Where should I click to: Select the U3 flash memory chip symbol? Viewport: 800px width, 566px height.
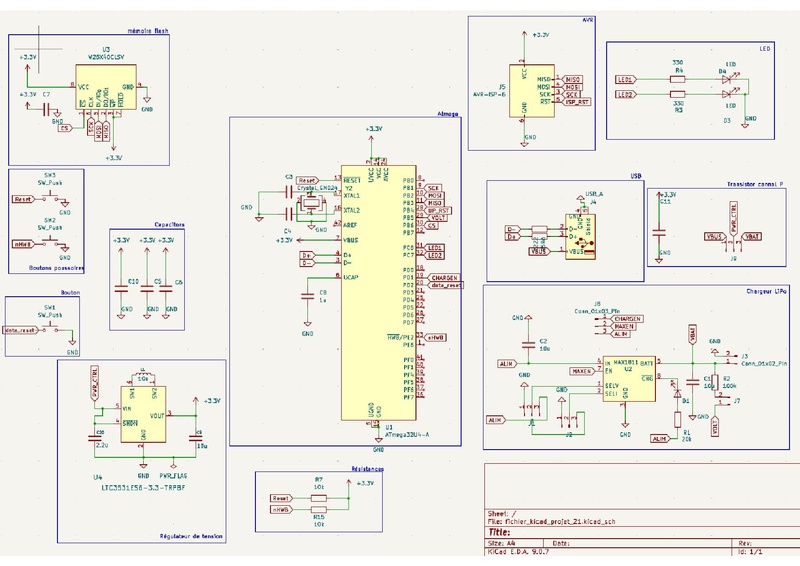click(x=106, y=87)
